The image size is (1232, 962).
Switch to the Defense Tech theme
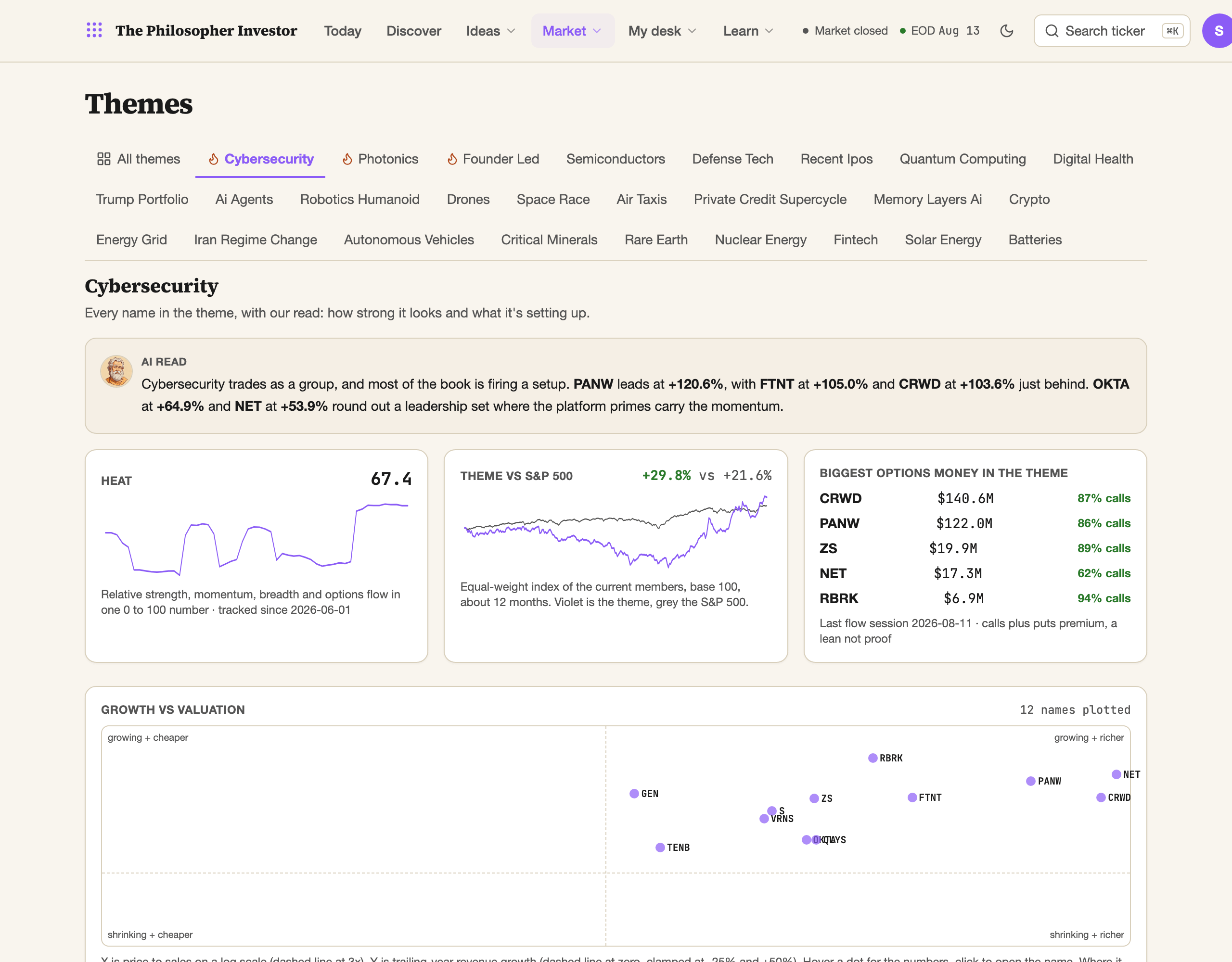(x=732, y=159)
